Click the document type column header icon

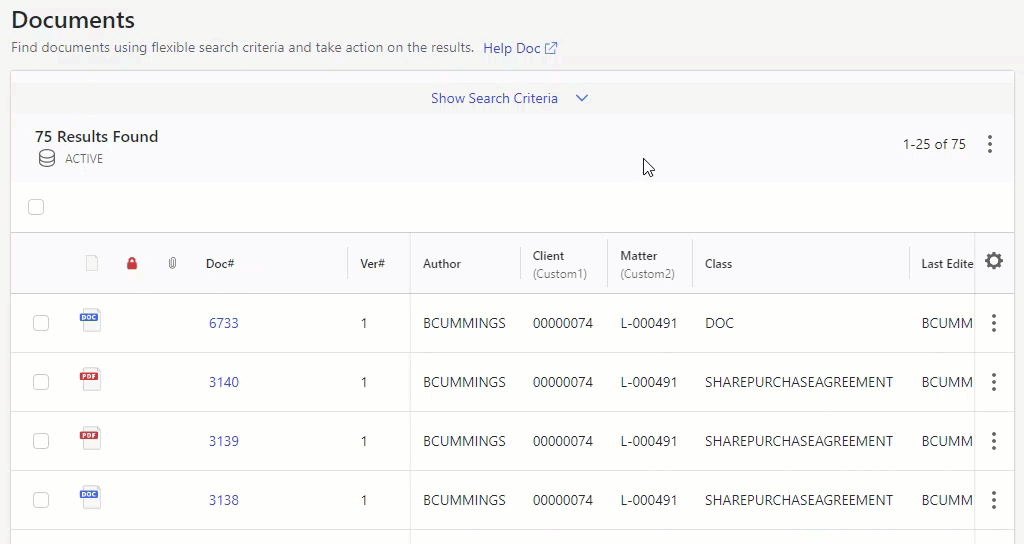(92, 264)
